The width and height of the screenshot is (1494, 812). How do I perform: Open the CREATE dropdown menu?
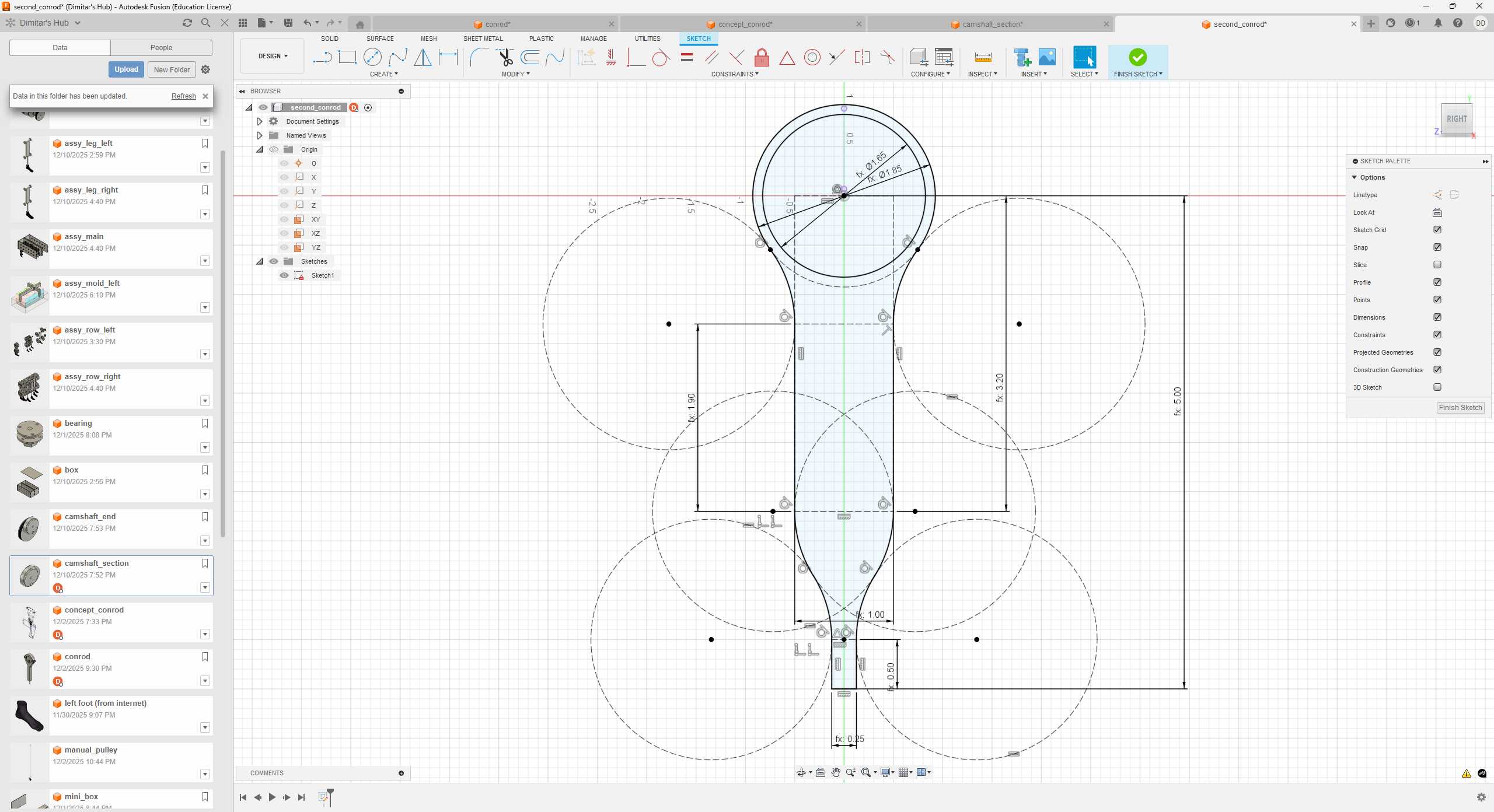coord(384,74)
